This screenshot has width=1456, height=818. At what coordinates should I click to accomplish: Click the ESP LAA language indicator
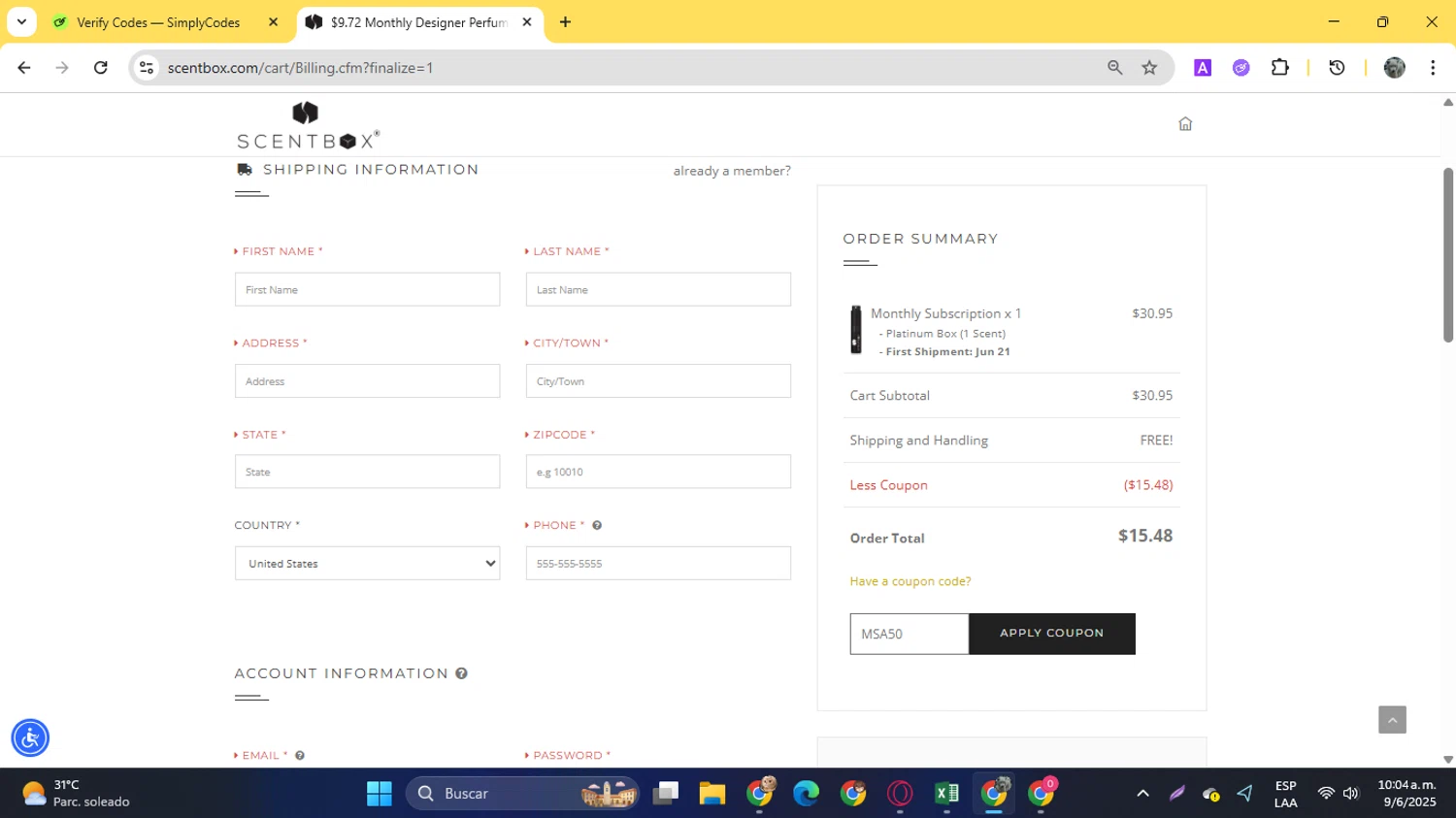(x=1285, y=794)
